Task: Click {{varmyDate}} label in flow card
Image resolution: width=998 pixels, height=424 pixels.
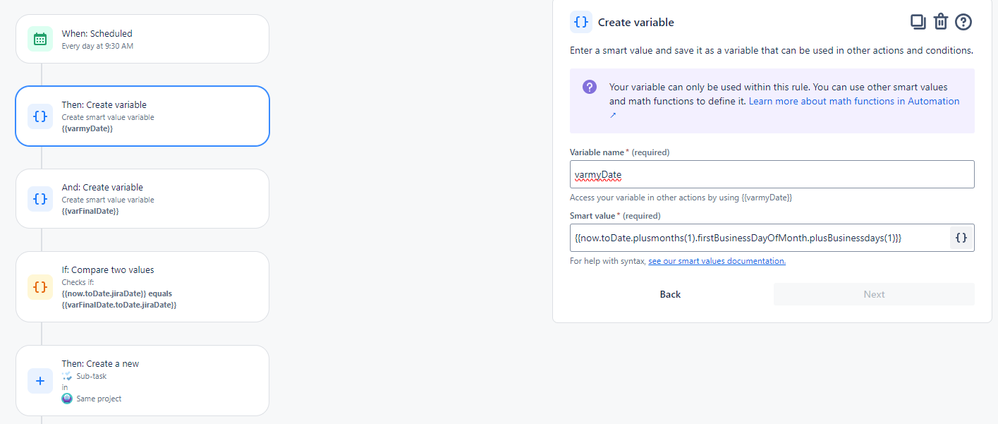Action: pyautogui.click(x=87, y=129)
